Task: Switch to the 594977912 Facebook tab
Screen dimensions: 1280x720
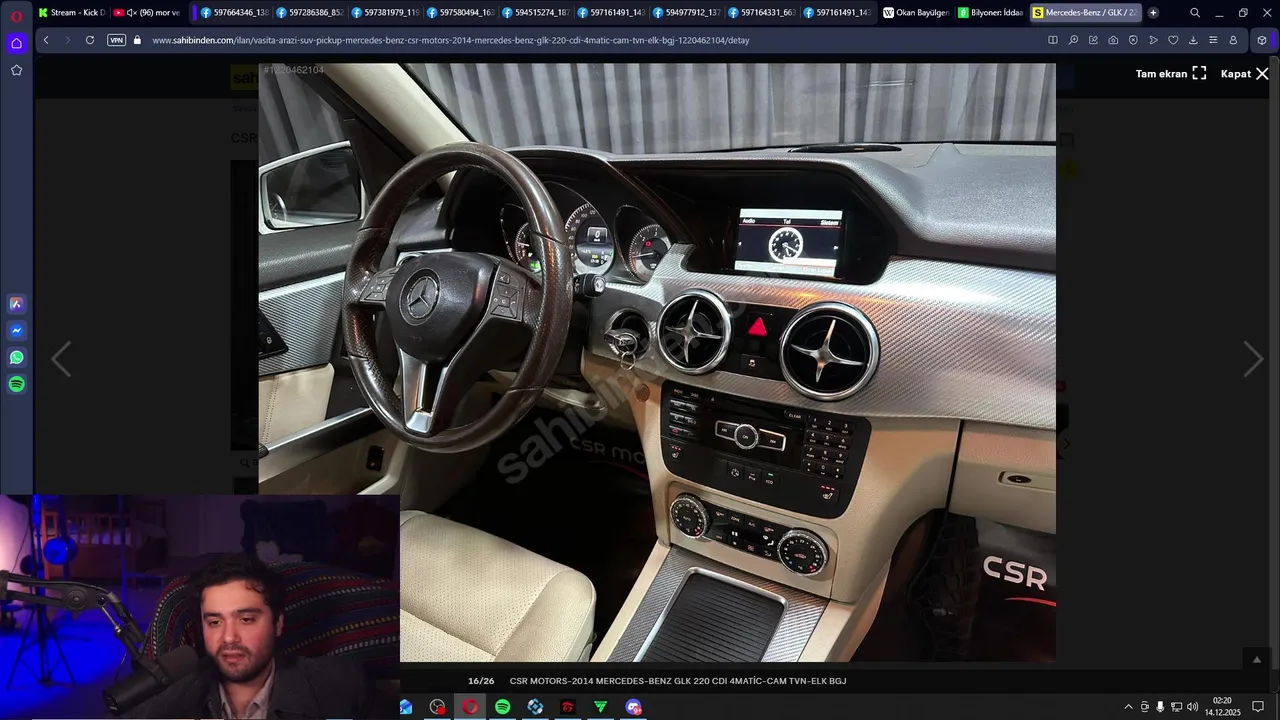Action: click(x=686, y=13)
